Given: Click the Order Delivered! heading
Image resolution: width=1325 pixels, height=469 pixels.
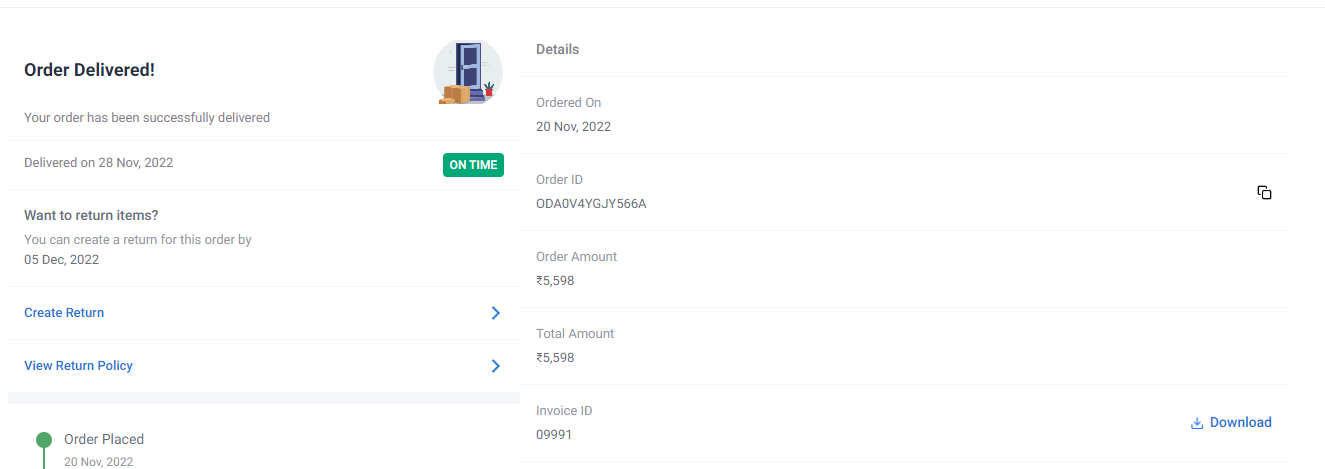Looking at the screenshot, I should point(89,70).
